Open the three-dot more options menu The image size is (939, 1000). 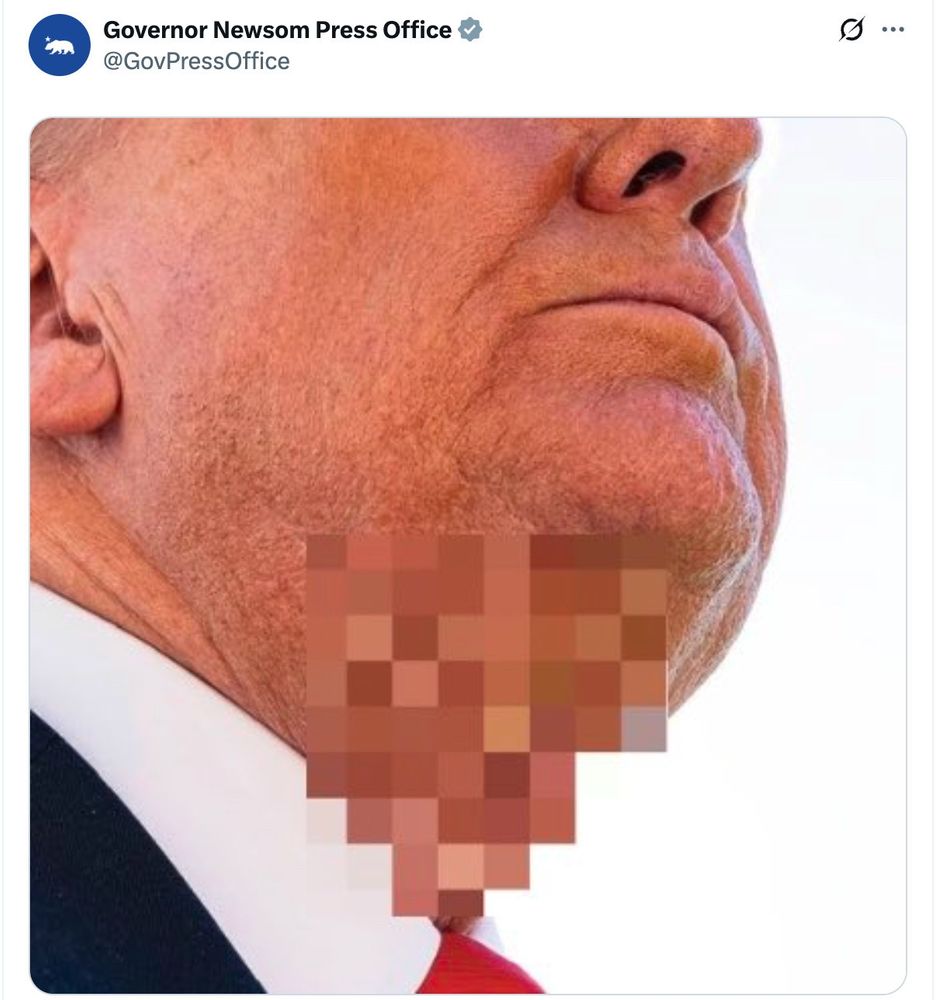pyautogui.click(x=892, y=29)
